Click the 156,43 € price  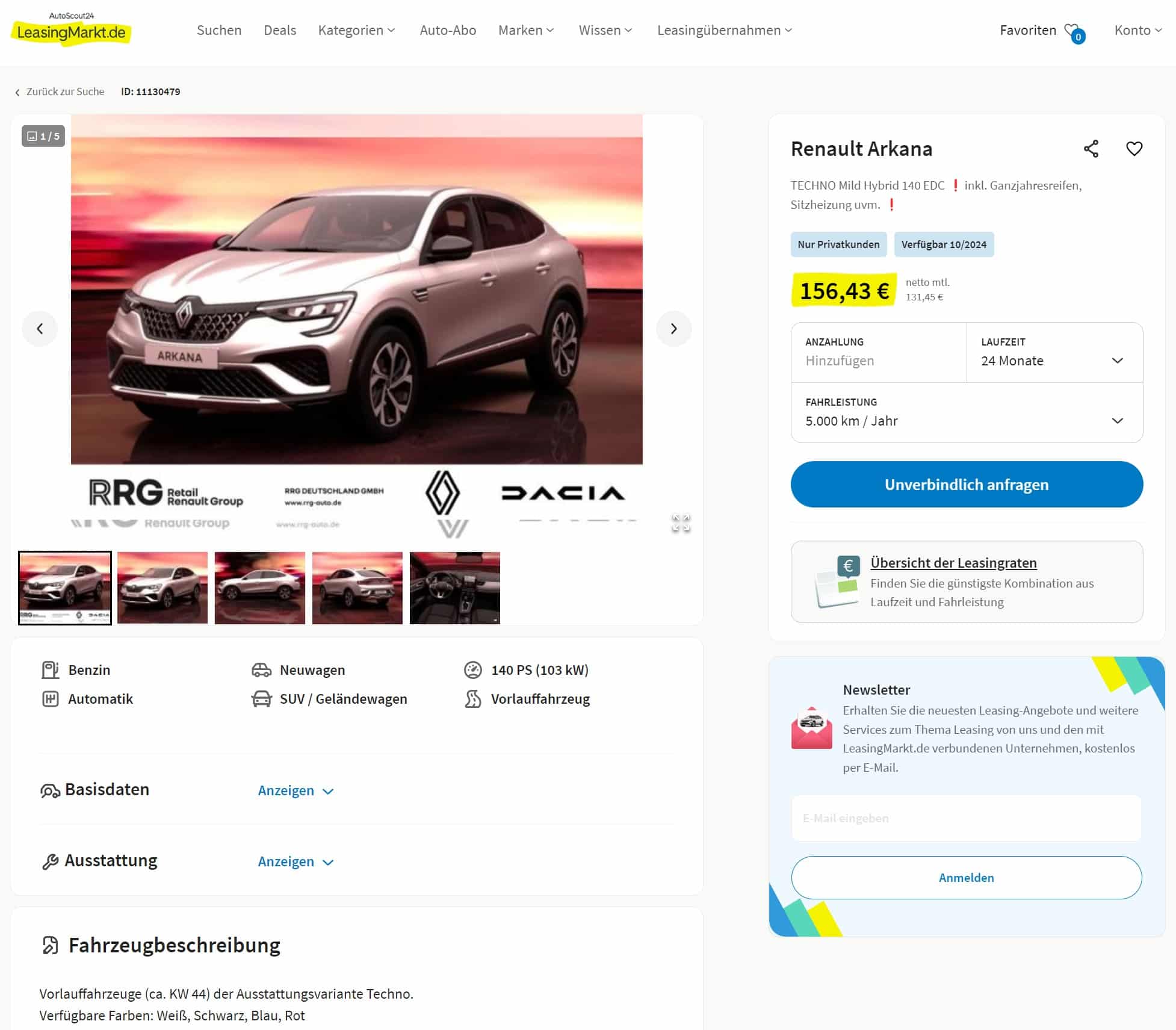pos(844,291)
